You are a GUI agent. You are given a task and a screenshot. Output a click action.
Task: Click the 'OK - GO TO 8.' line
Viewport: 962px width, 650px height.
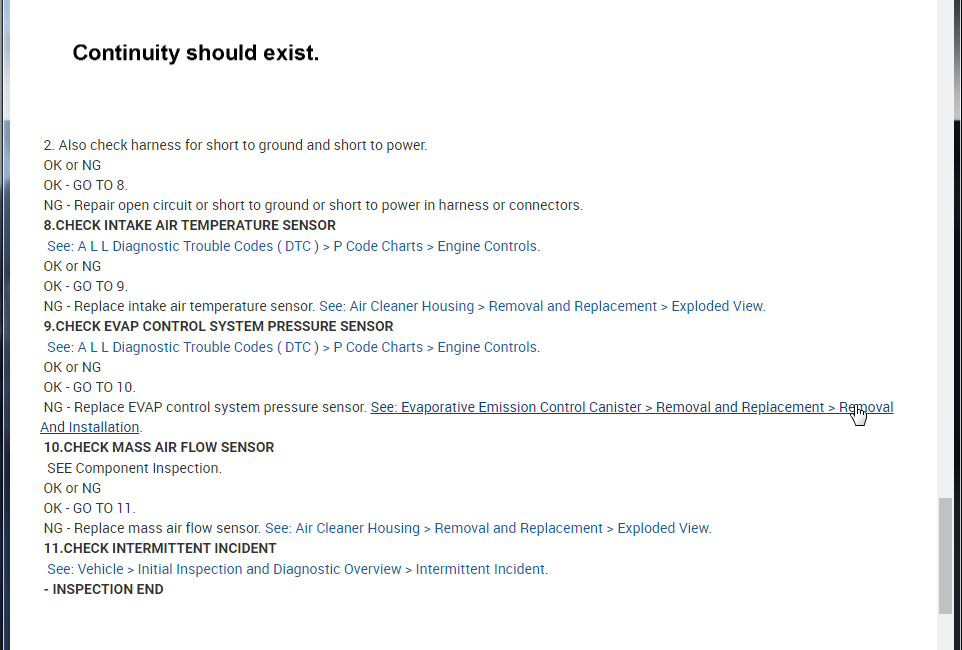click(x=85, y=185)
